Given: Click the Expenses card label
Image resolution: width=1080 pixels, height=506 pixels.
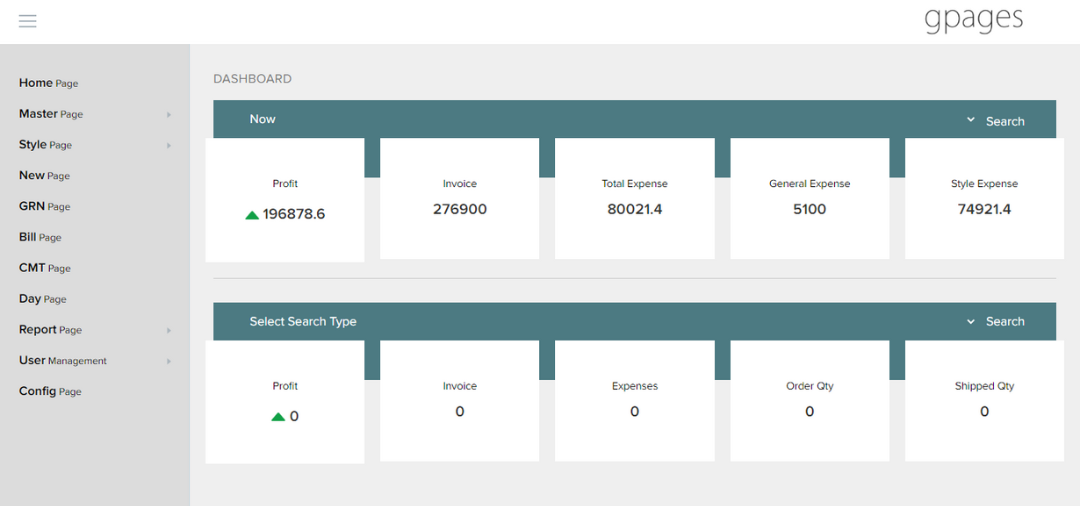Looking at the screenshot, I should tap(634, 386).
